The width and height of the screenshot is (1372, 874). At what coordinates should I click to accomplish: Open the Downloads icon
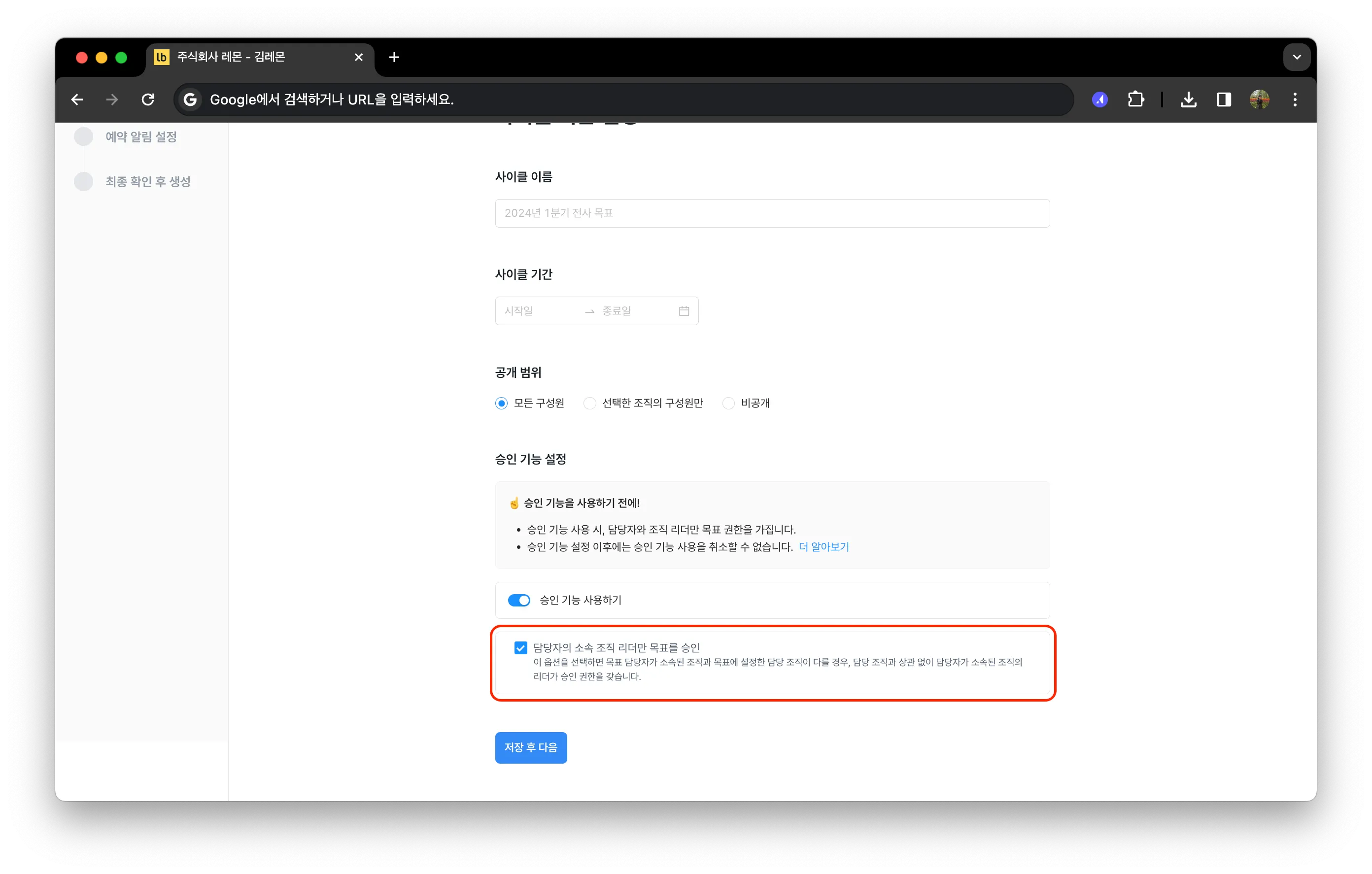(1188, 100)
